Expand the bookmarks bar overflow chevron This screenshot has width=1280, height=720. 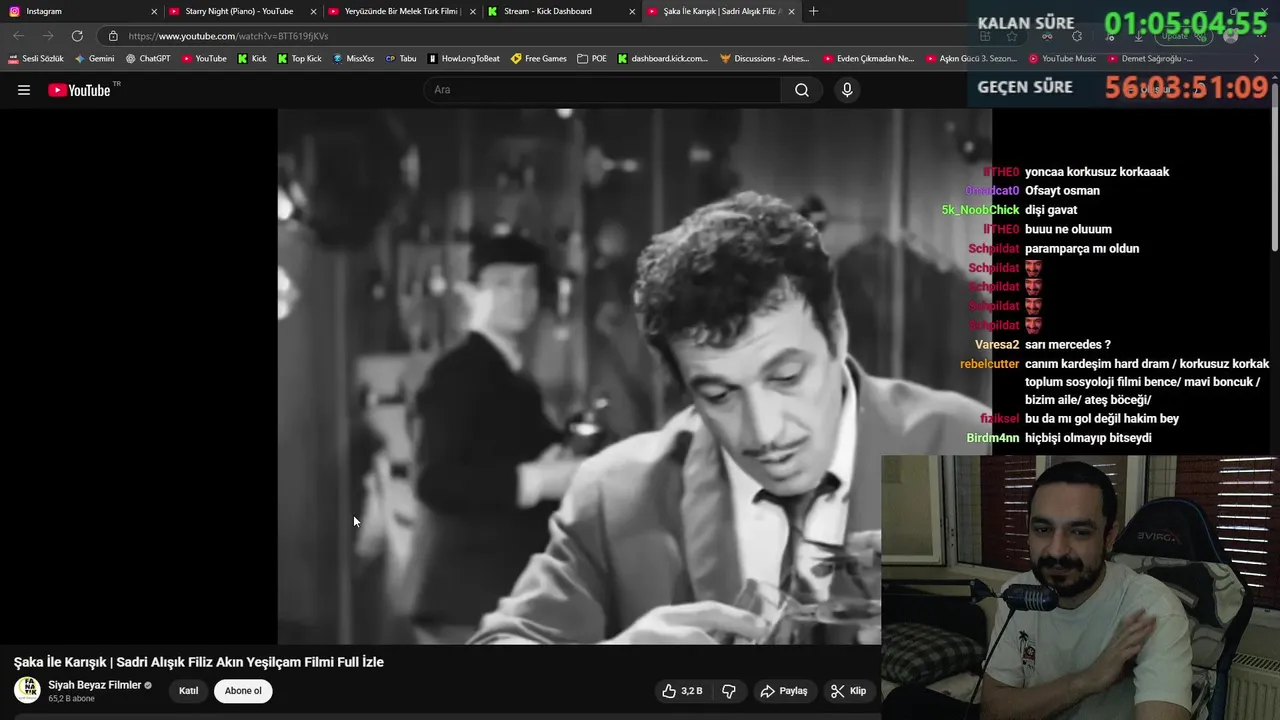click(x=1256, y=59)
